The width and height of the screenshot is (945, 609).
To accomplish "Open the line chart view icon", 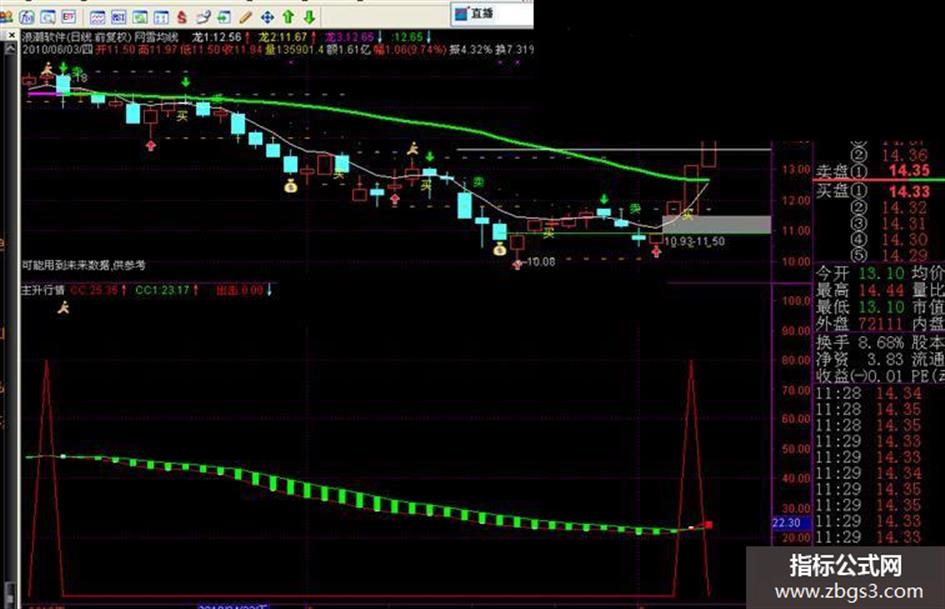I will pos(98,17).
